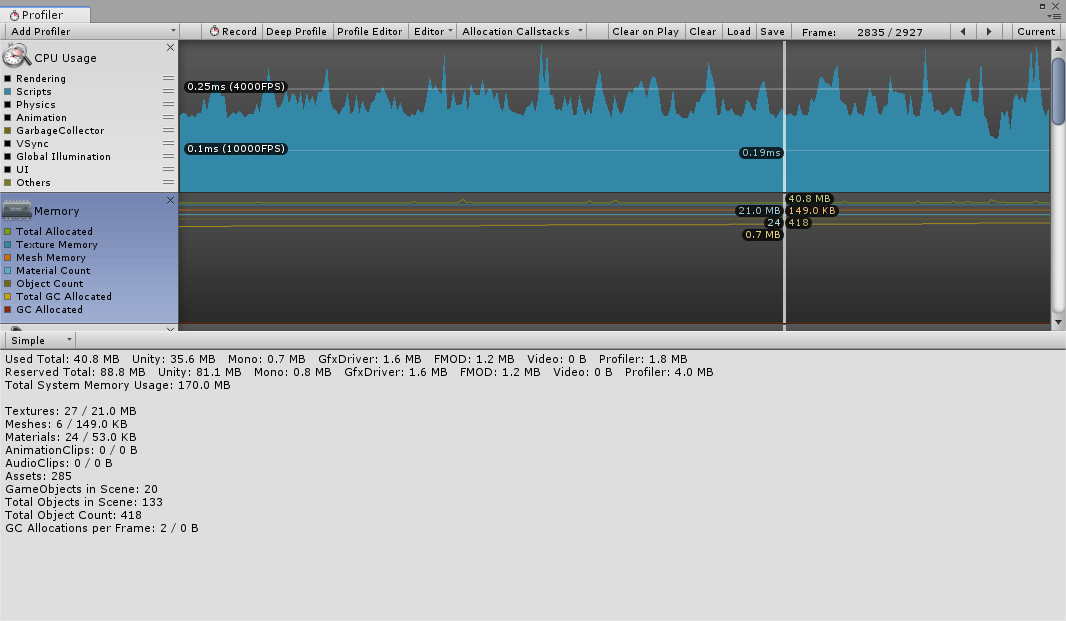Click the UI reorder handle
Image resolution: width=1066 pixels, height=621 pixels.
pyautogui.click(x=168, y=169)
